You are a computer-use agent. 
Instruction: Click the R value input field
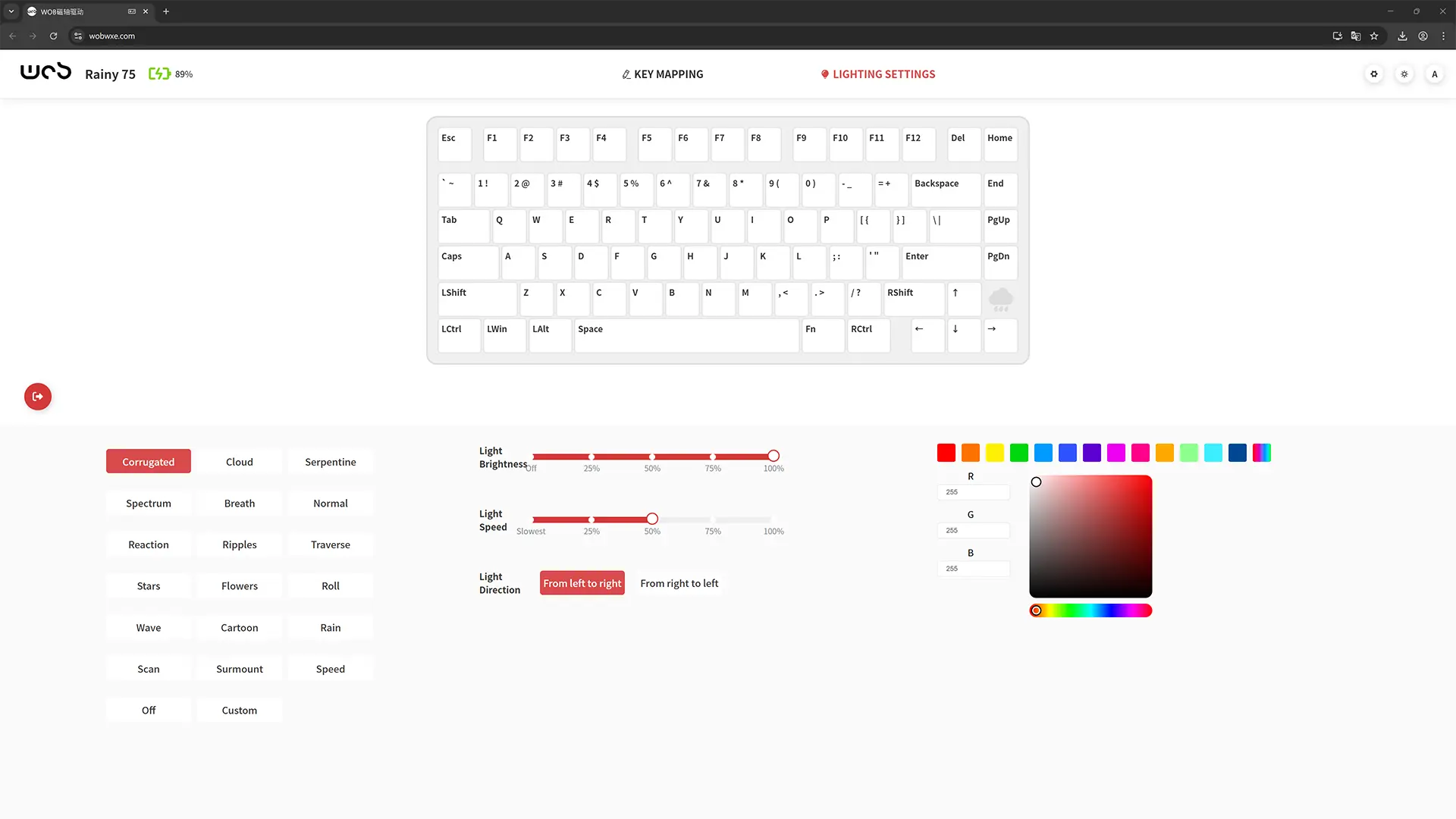pos(974,492)
